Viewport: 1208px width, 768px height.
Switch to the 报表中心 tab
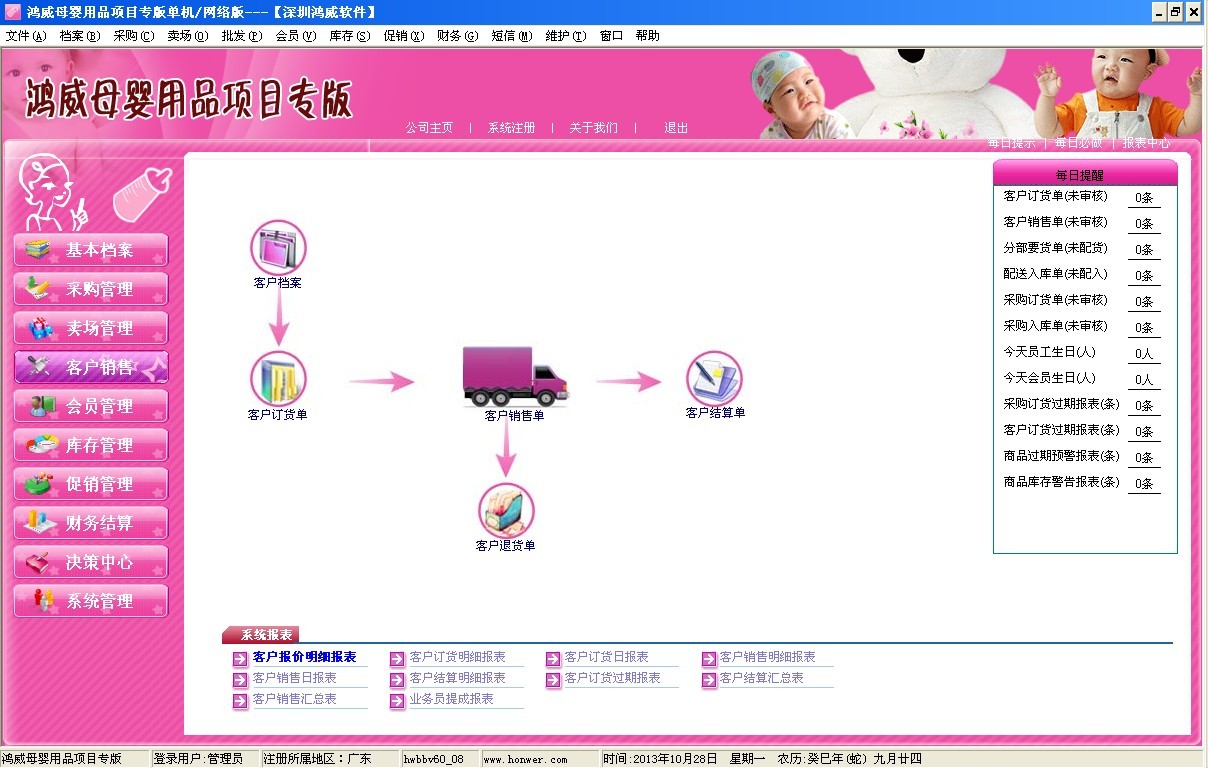(x=1146, y=143)
